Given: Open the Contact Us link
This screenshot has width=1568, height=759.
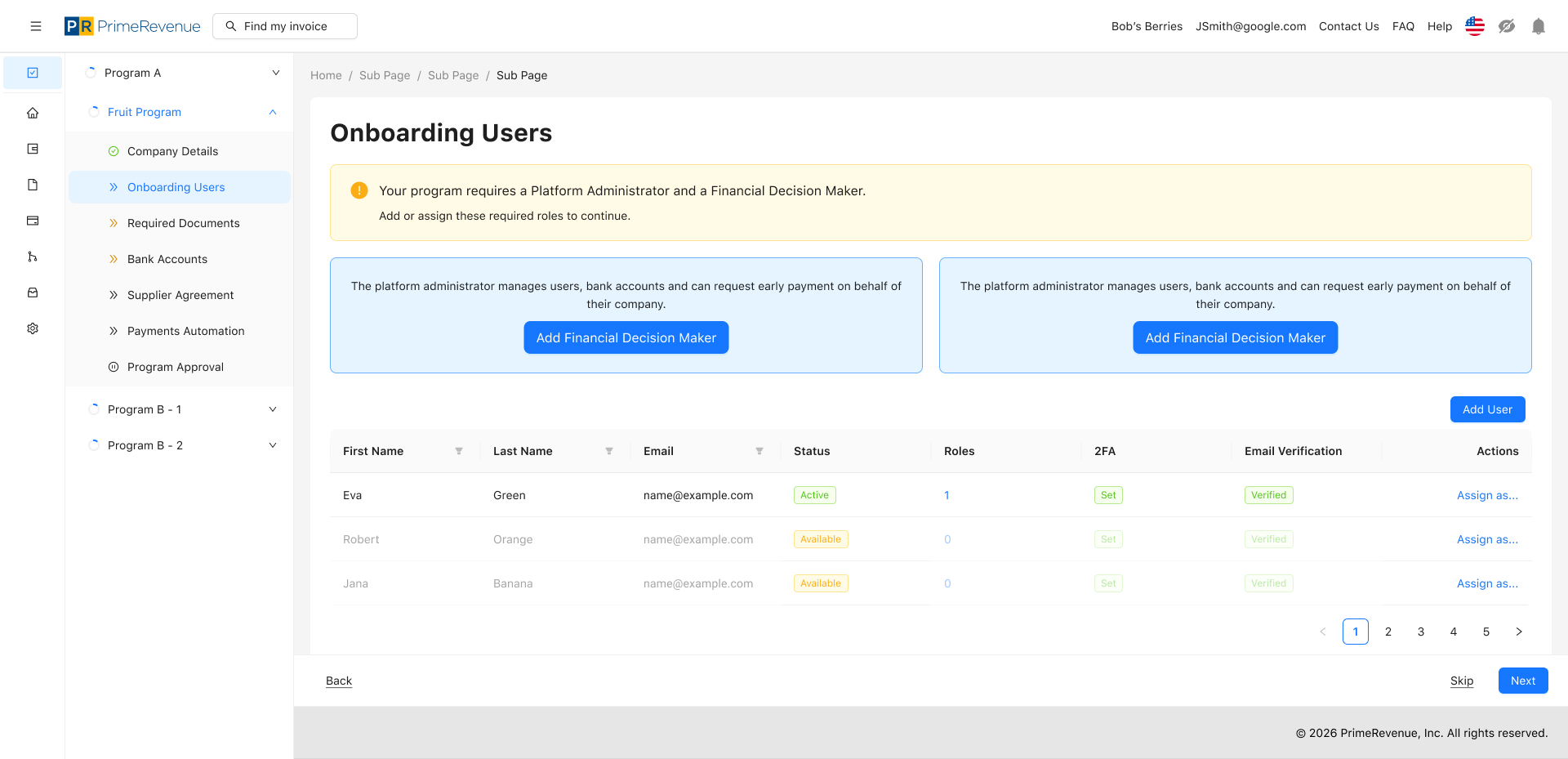Looking at the screenshot, I should [1349, 26].
